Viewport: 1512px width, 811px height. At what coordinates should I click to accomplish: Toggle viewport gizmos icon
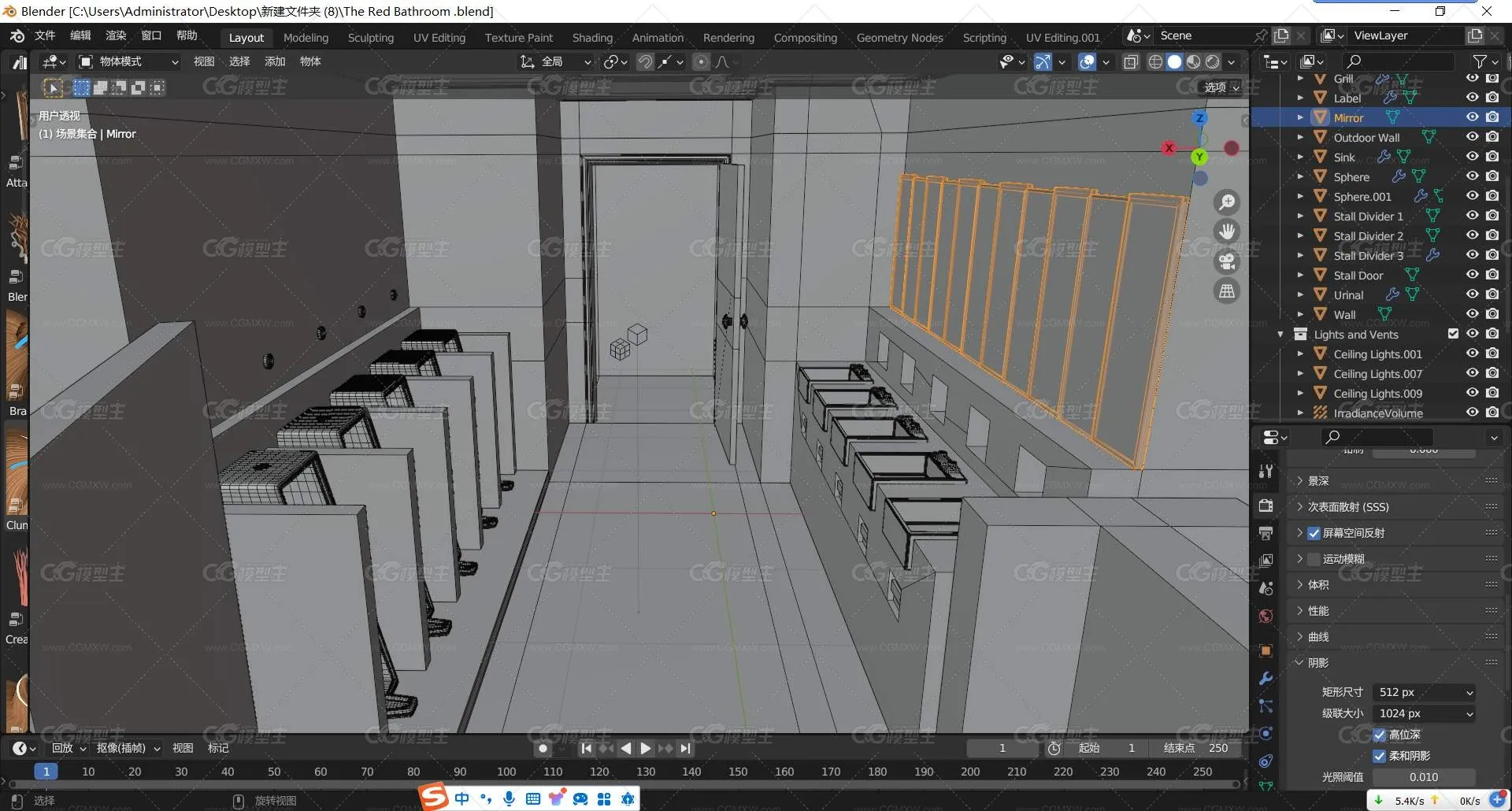pyautogui.click(x=1043, y=61)
